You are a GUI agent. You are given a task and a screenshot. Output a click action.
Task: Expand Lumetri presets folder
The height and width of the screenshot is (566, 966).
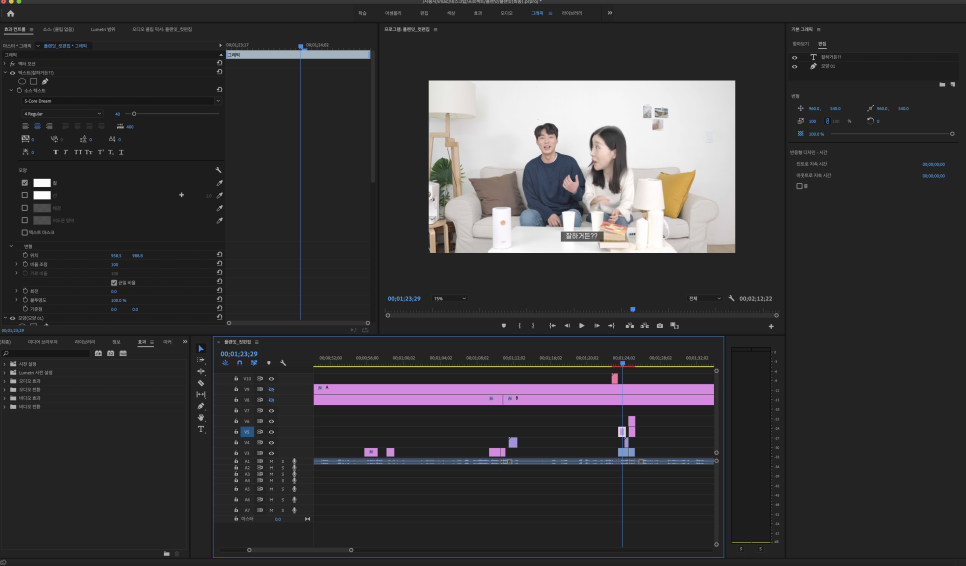[5, 373]
